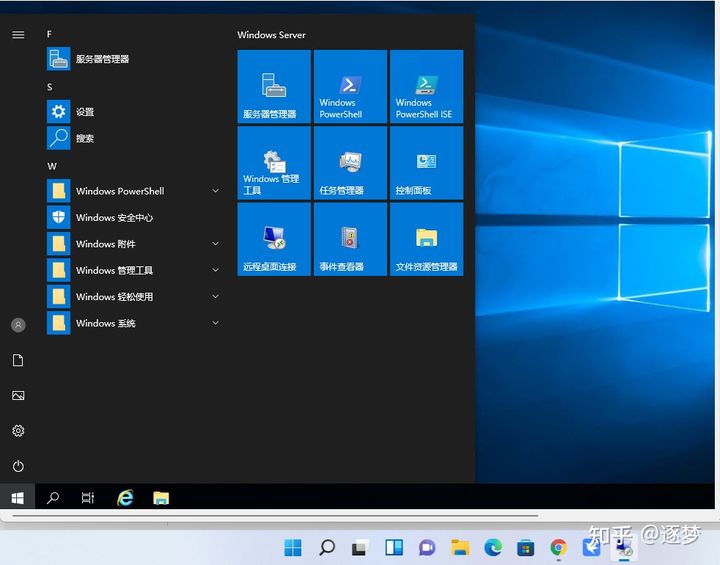Open Documents from the Start rail

[x=18, y=360]
